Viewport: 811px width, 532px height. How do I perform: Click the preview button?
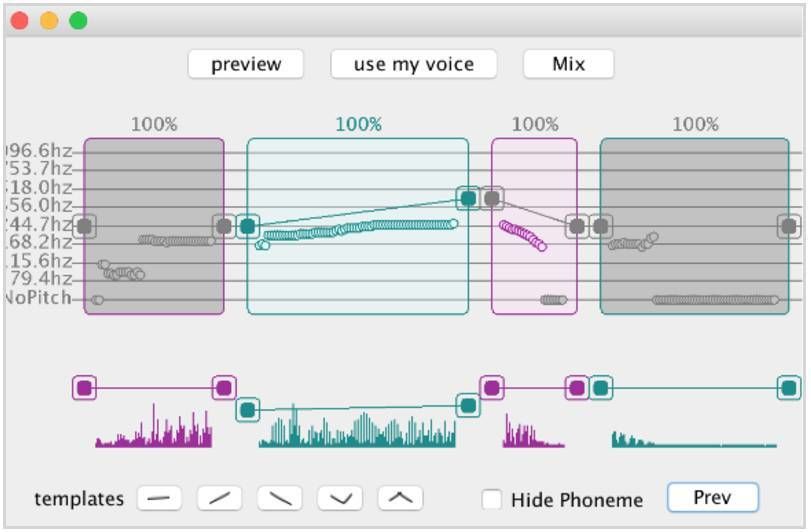click(x=247, y=64)
